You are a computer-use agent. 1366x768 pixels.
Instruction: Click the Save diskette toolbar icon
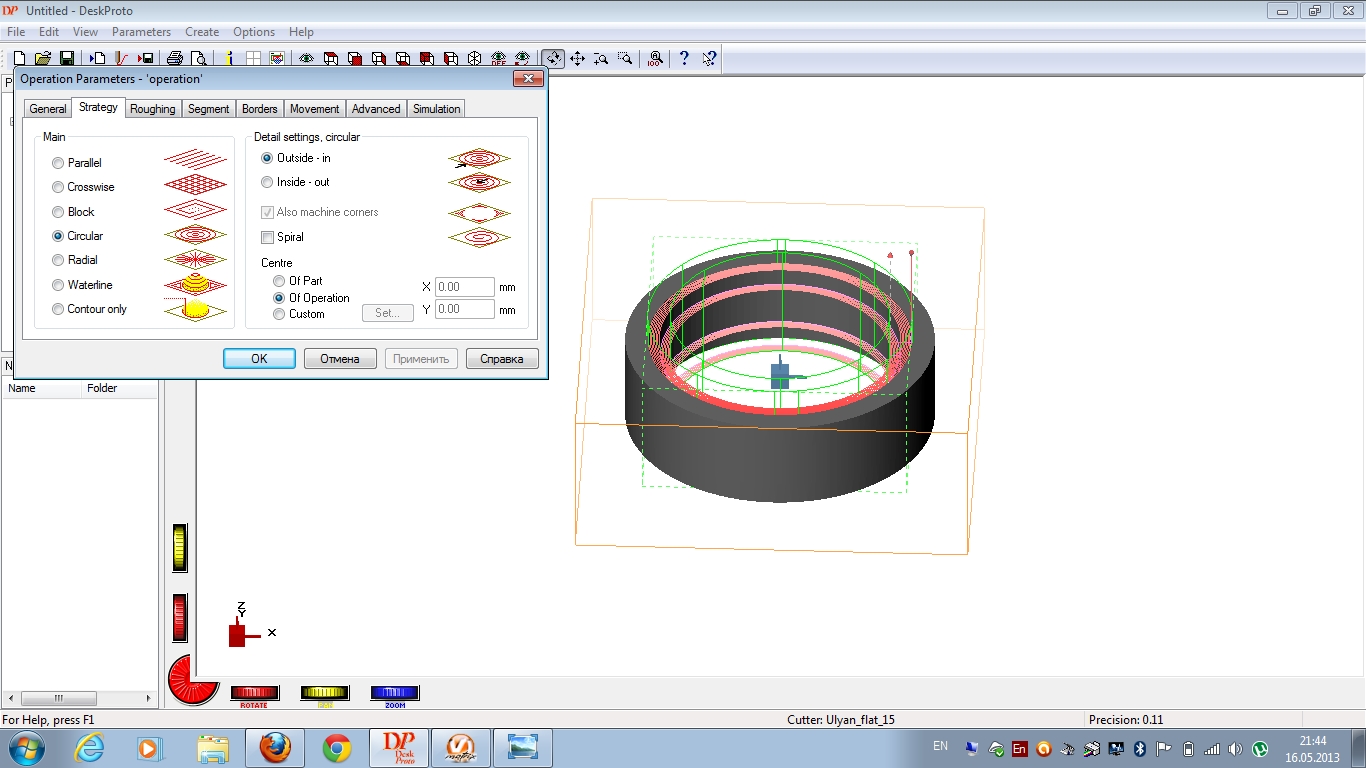(67, 59)
